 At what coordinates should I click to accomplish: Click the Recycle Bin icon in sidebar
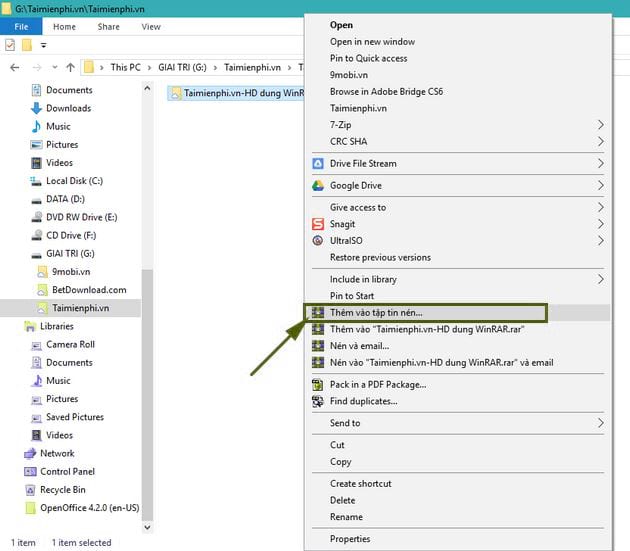click(x=30, y=490)
